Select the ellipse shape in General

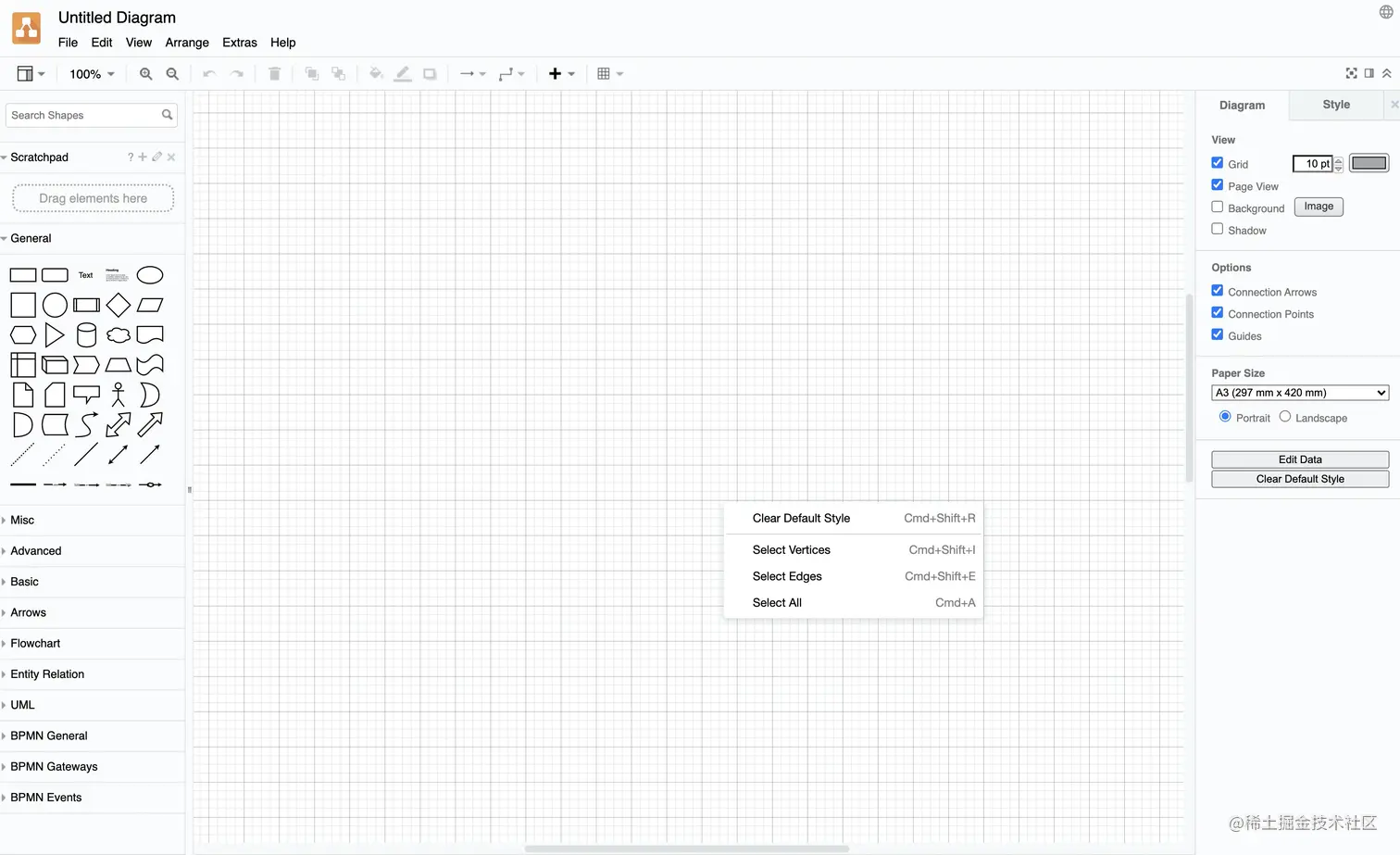point(150,275)
